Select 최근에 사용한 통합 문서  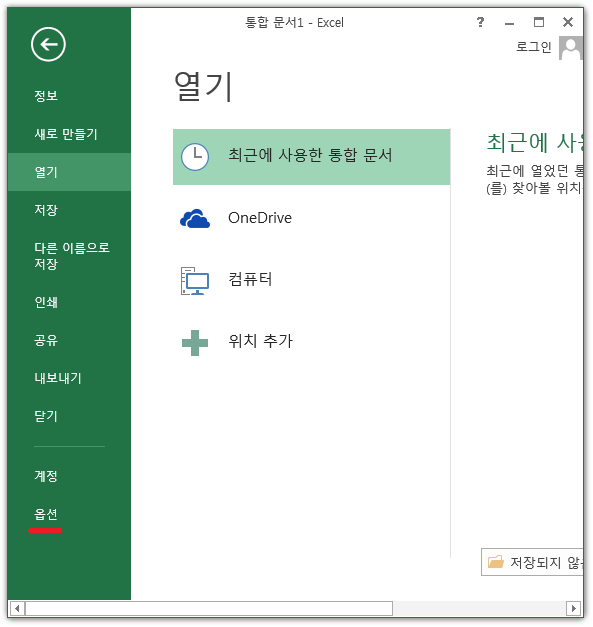click(x=311, y=157)
